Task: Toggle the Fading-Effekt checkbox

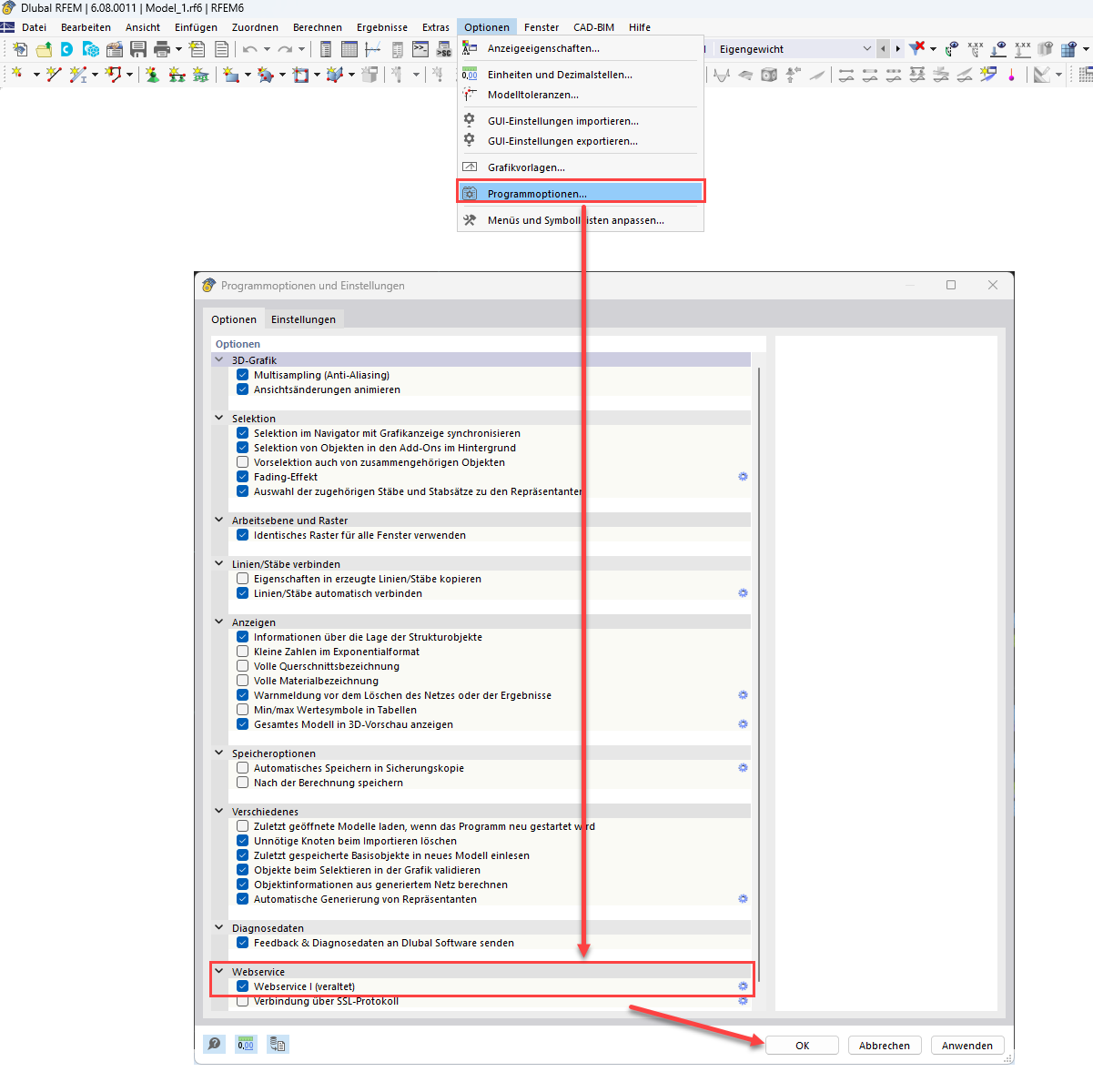Action: click(x=242, y=477)
